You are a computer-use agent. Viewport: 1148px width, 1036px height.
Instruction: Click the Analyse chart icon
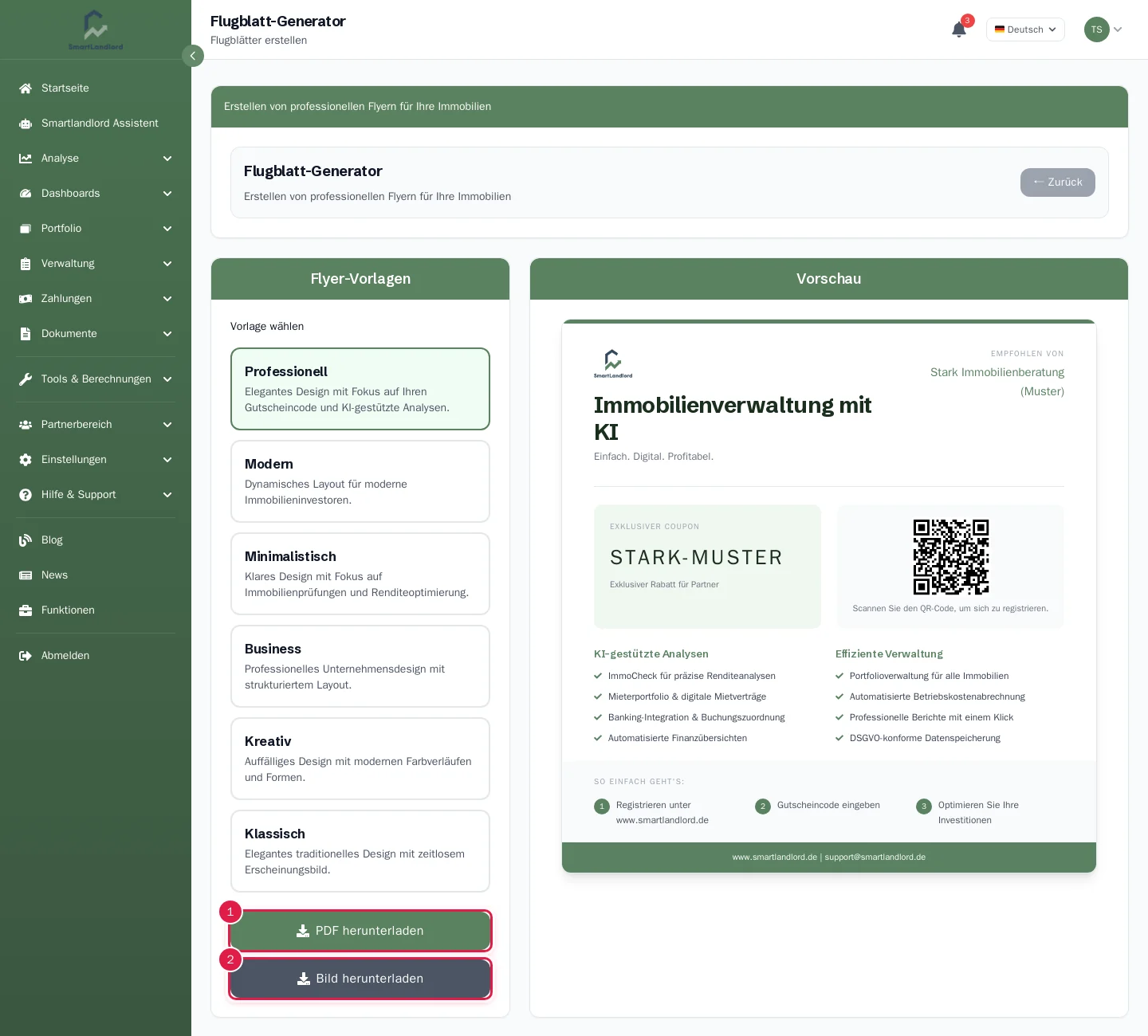(x=26, y=159)
